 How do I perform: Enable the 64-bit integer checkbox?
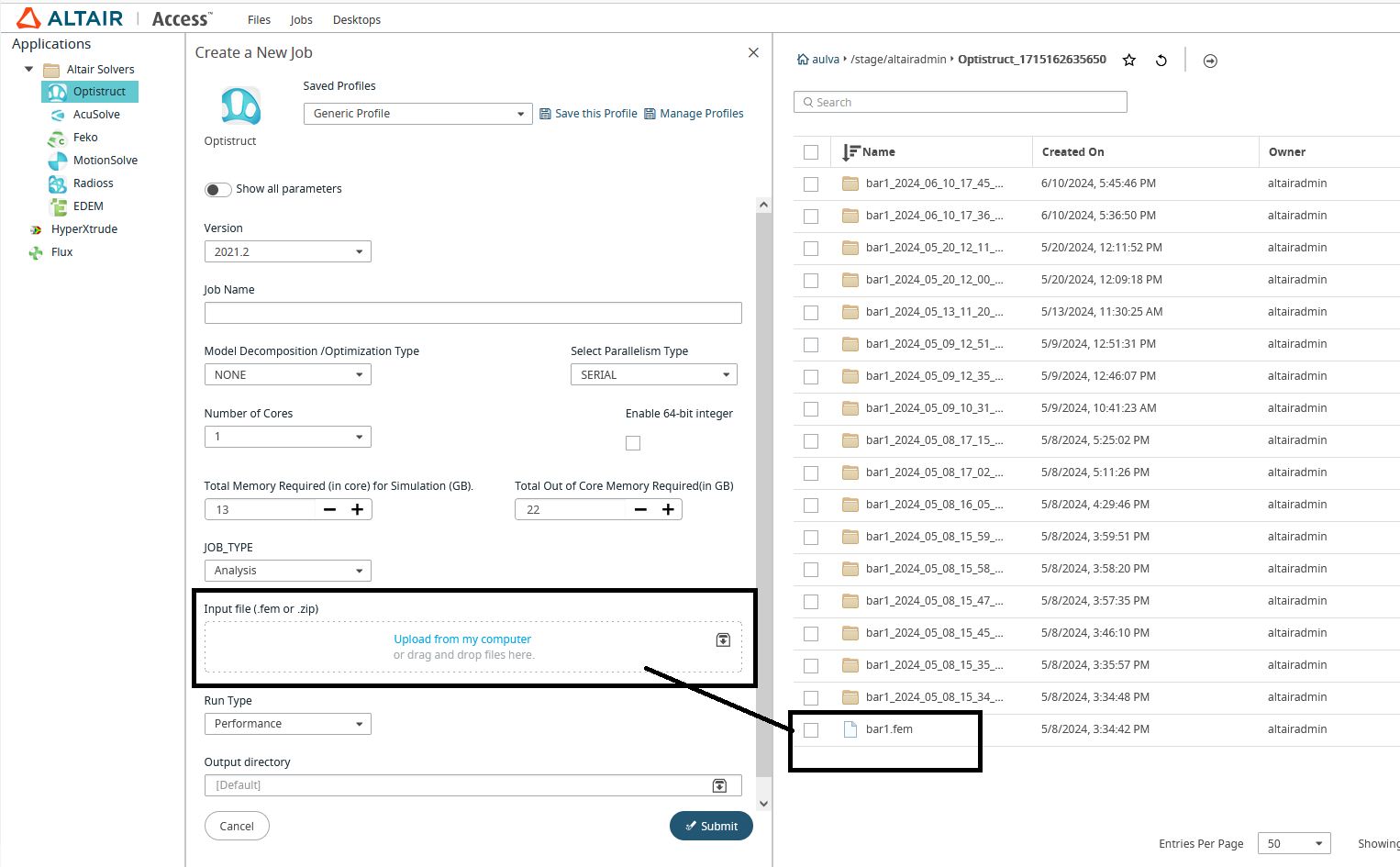click(633, 443)
